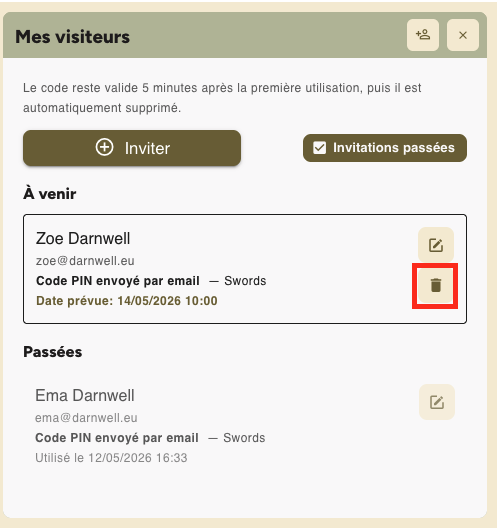The width and height of the screenshot is (498, 528).
Task: Click the plus icon in Inviter button
Action: 104,147
